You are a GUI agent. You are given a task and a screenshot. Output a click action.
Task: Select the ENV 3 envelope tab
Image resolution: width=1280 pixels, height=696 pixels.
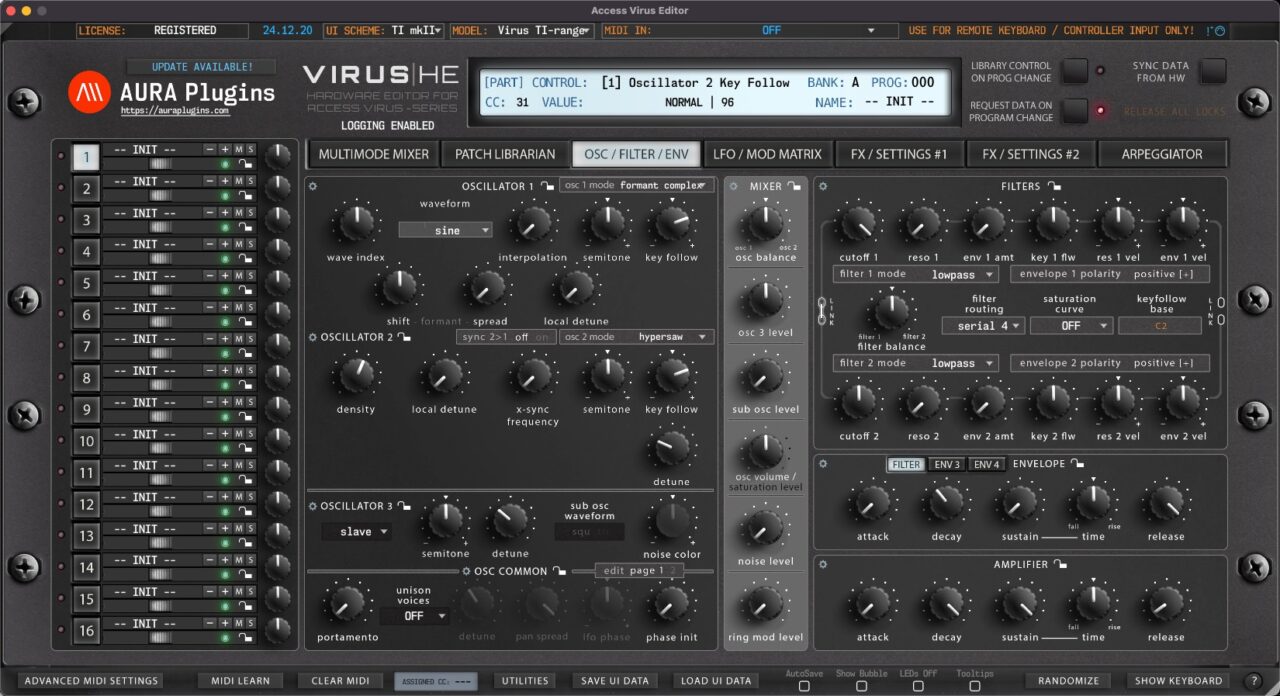pyautogui.click(x=945, y=463)
